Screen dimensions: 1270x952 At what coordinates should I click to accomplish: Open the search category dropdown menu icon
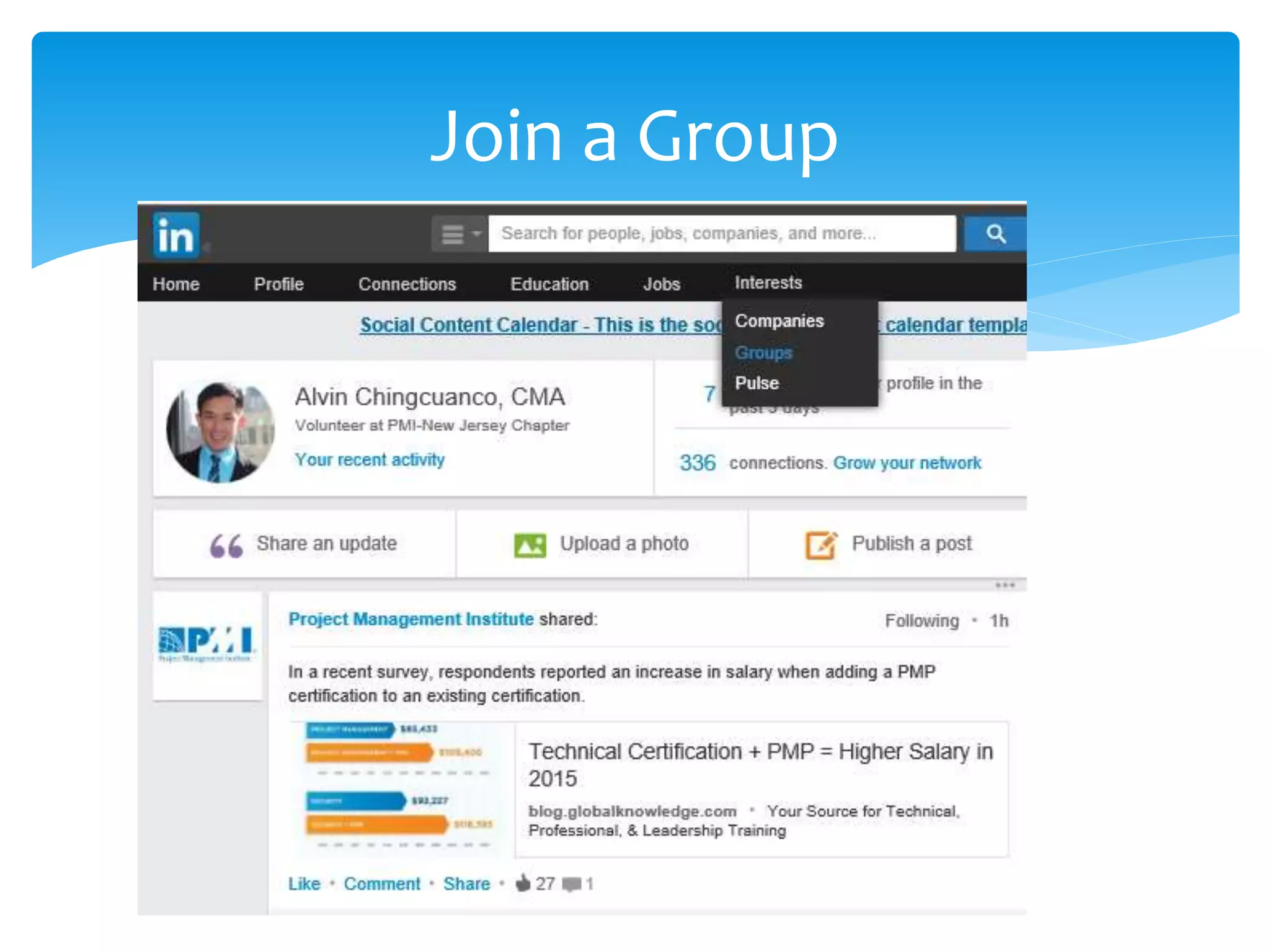(460, 234)
